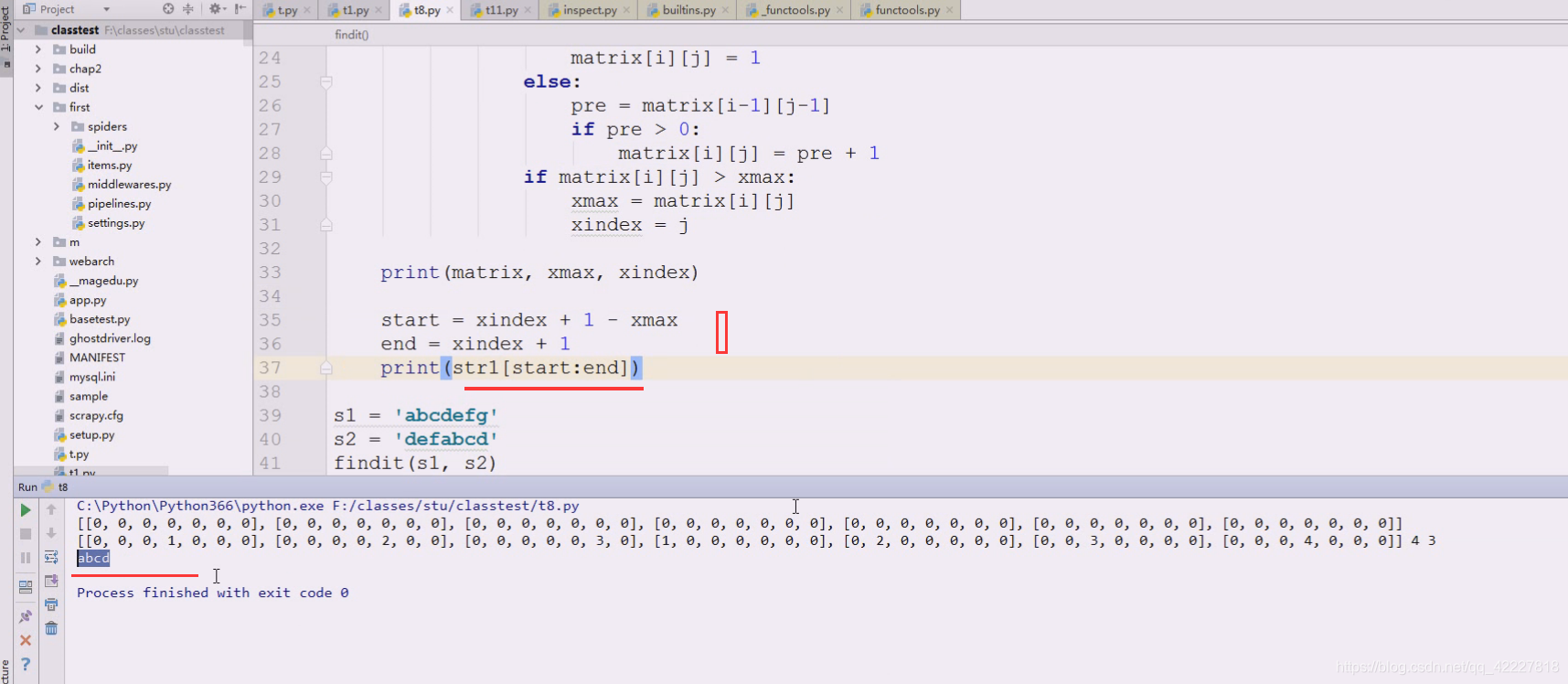
Task: Pin the Run tab with pin icon
Action: (26, 616)
